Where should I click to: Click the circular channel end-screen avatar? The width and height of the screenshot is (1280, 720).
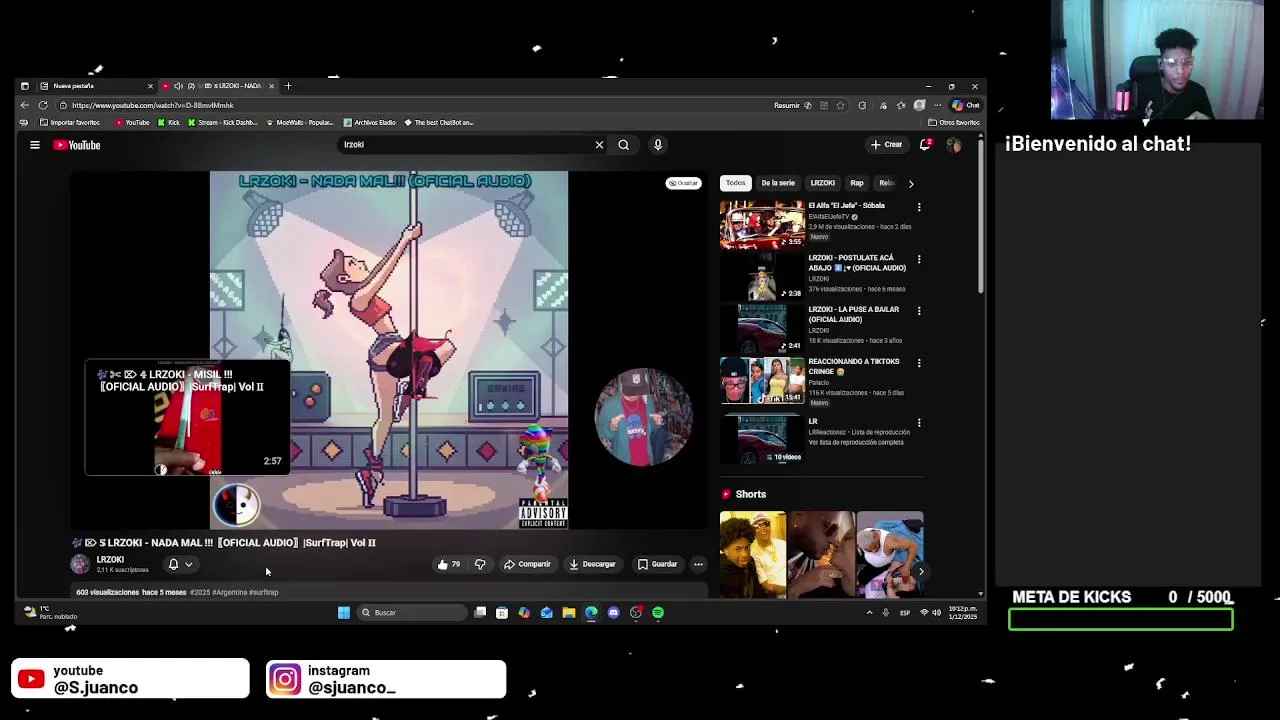click(643, 417)
